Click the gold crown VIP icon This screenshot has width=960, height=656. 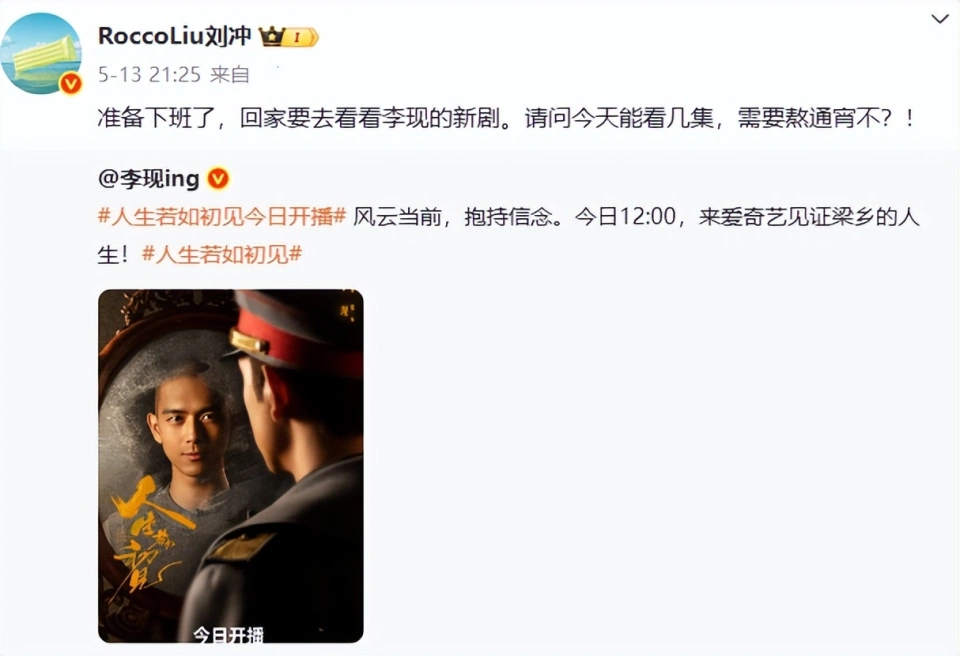[x=272, y=37]
